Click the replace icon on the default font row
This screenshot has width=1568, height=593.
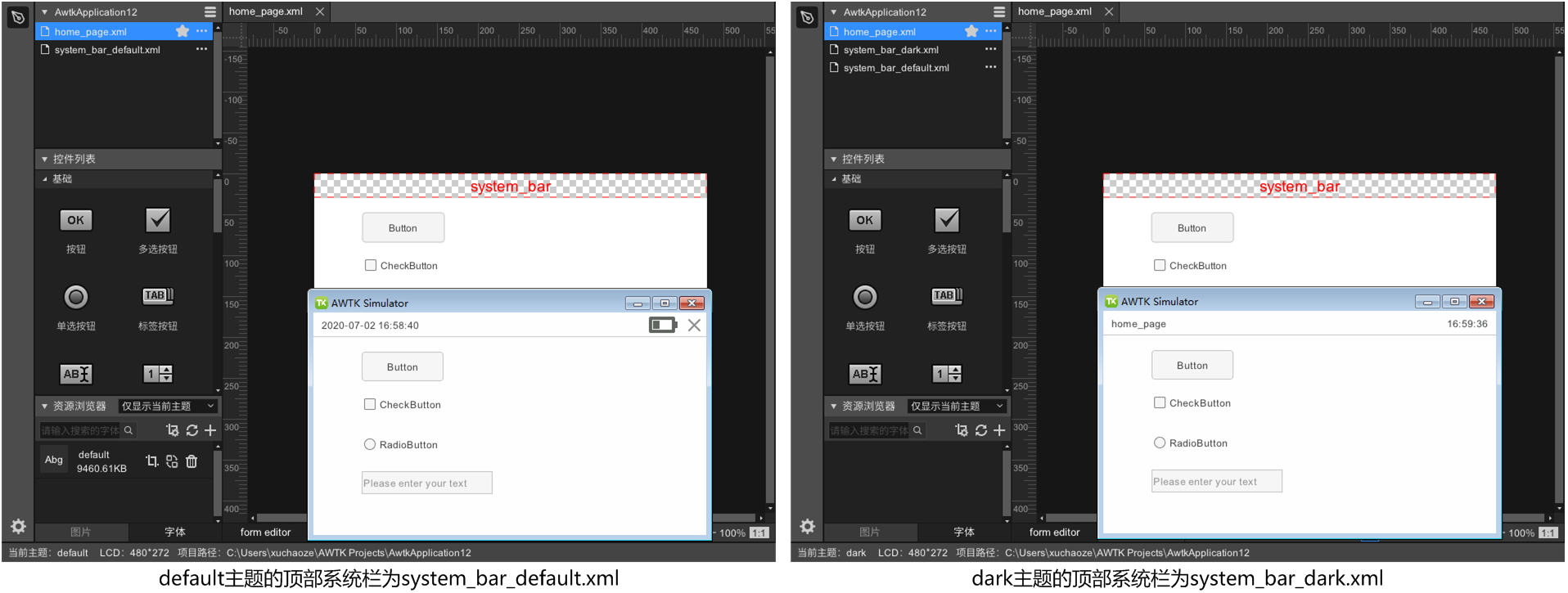[x=172, y=461]
